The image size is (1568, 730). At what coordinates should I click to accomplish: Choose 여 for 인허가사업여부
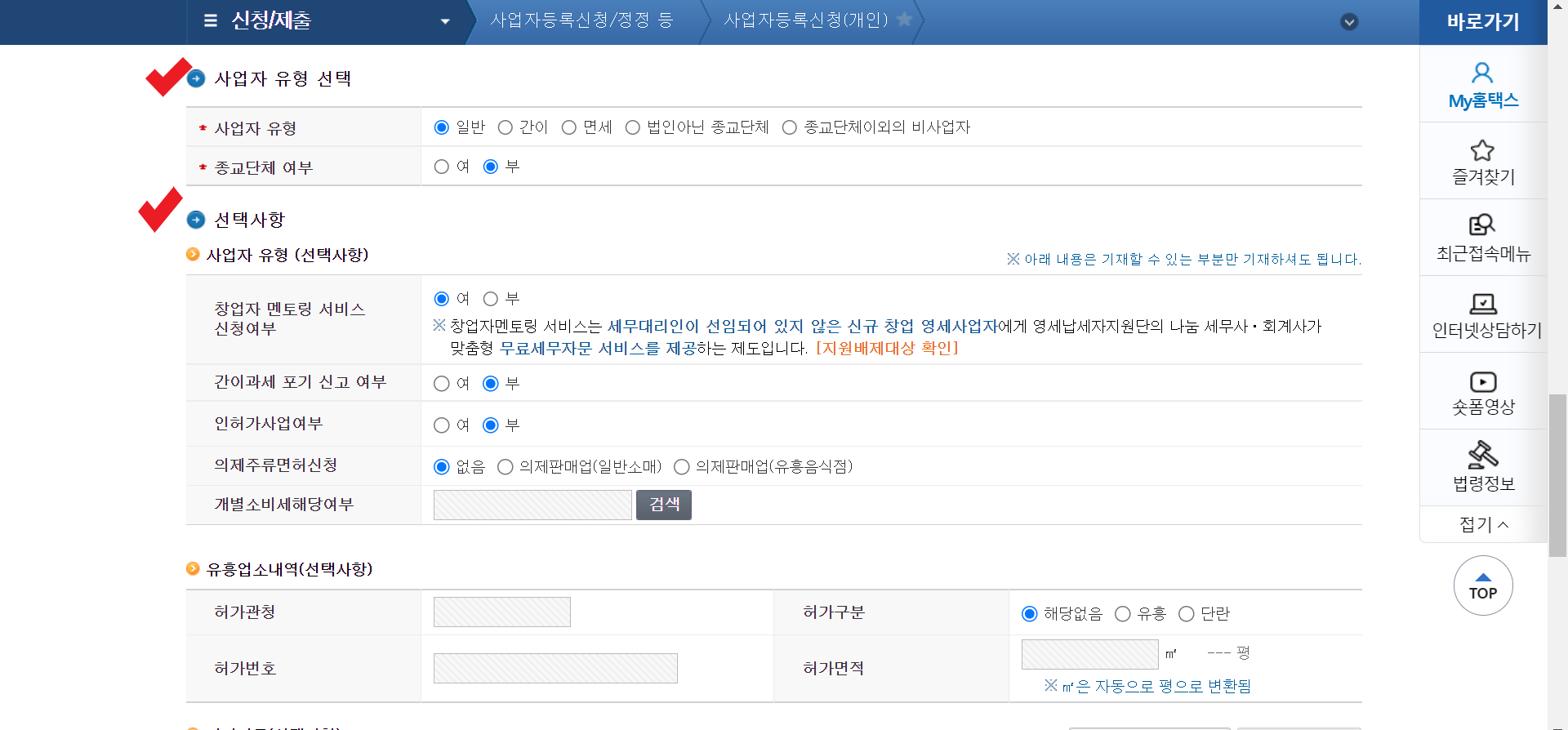tap(442, 425)
